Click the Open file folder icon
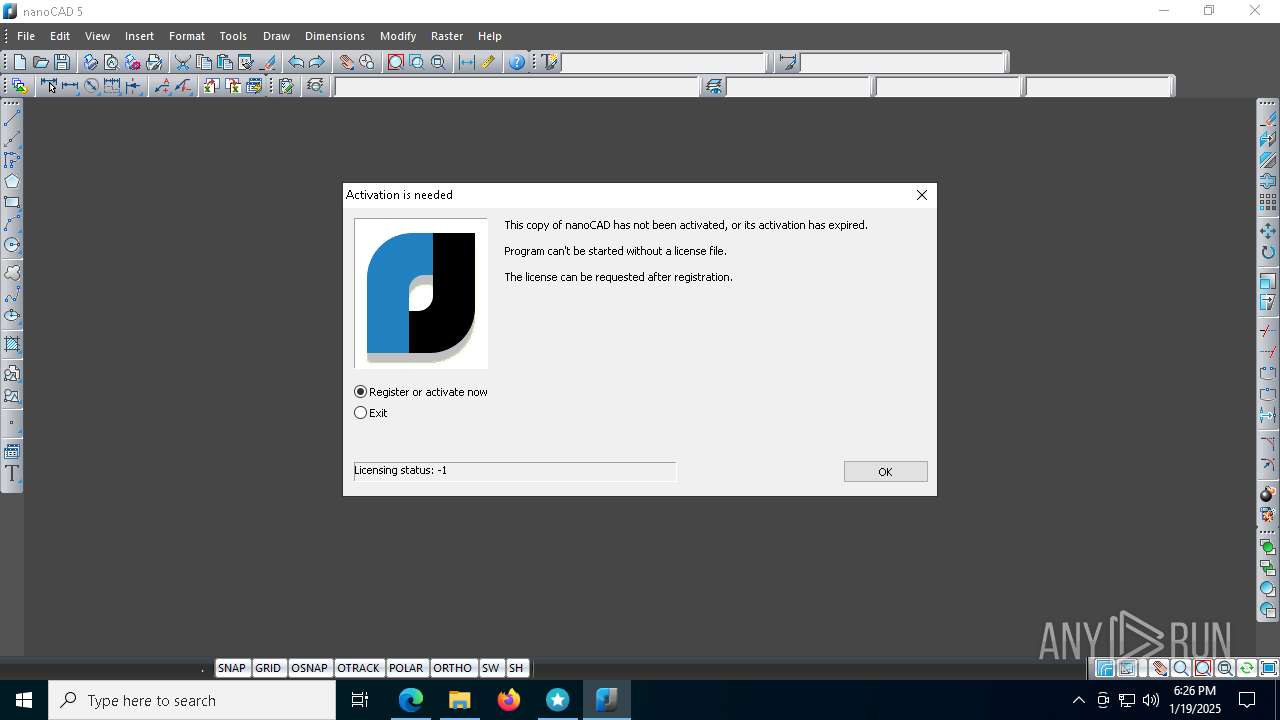Viewport: 1280px width, 720px height. [x=41, y=62]
